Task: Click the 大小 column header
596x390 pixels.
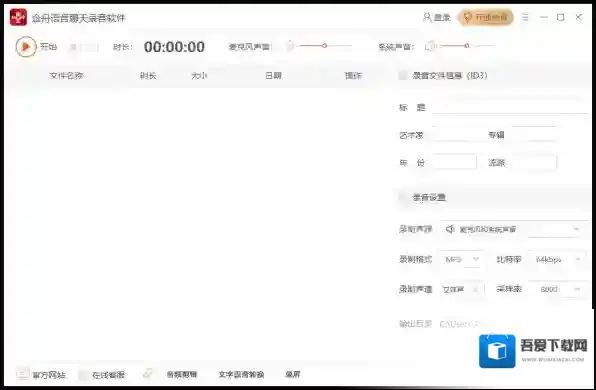Action: [199, 76]
